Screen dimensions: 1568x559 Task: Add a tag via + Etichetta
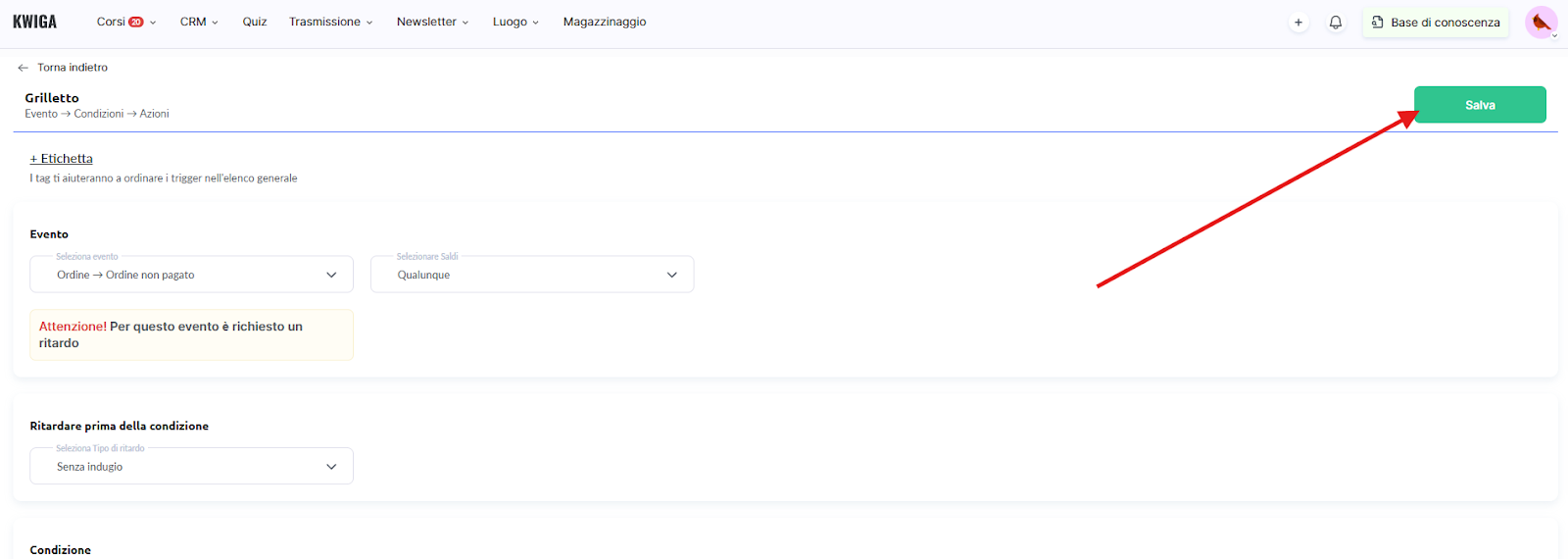[x=61, y=159]
